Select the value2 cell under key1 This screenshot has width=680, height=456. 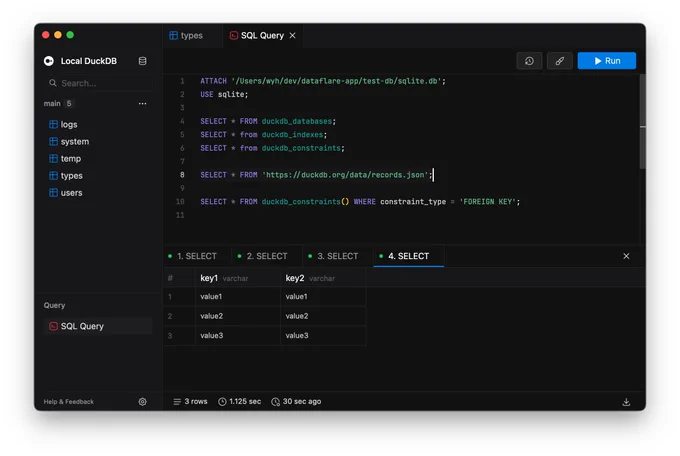click(x=238, y=316)
